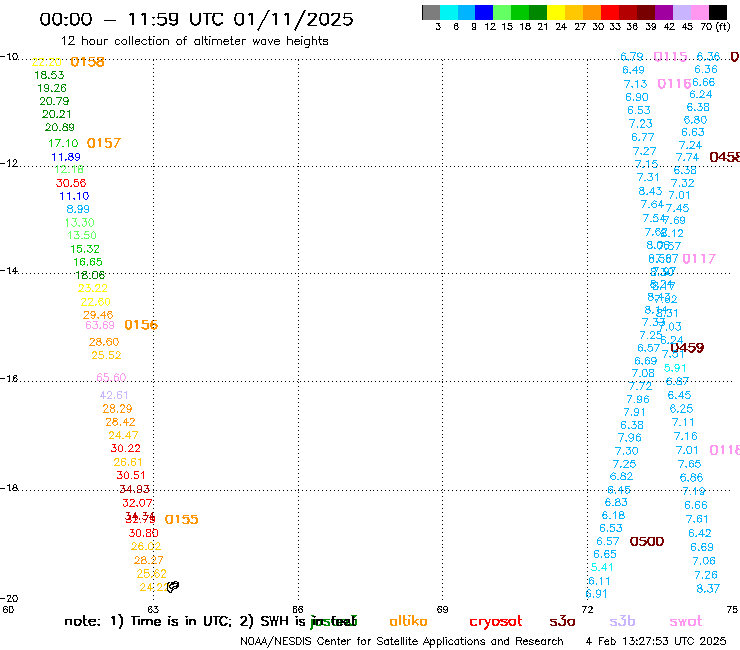This screenshot has height=650, width=740.
Task: Click the s3b satellite legend label
Action: pyautogui.click(x=622, y=621)
